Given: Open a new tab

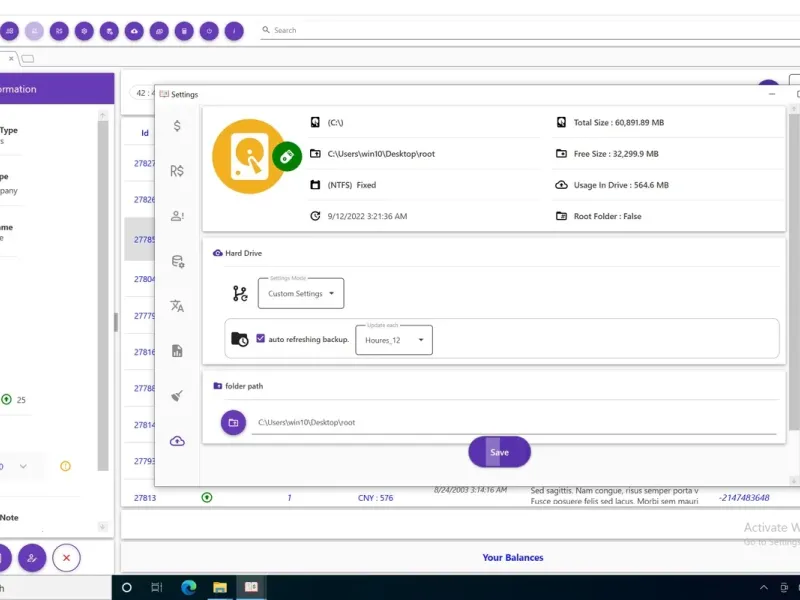Looking at the screenshot, I should [x=28, y=59].
